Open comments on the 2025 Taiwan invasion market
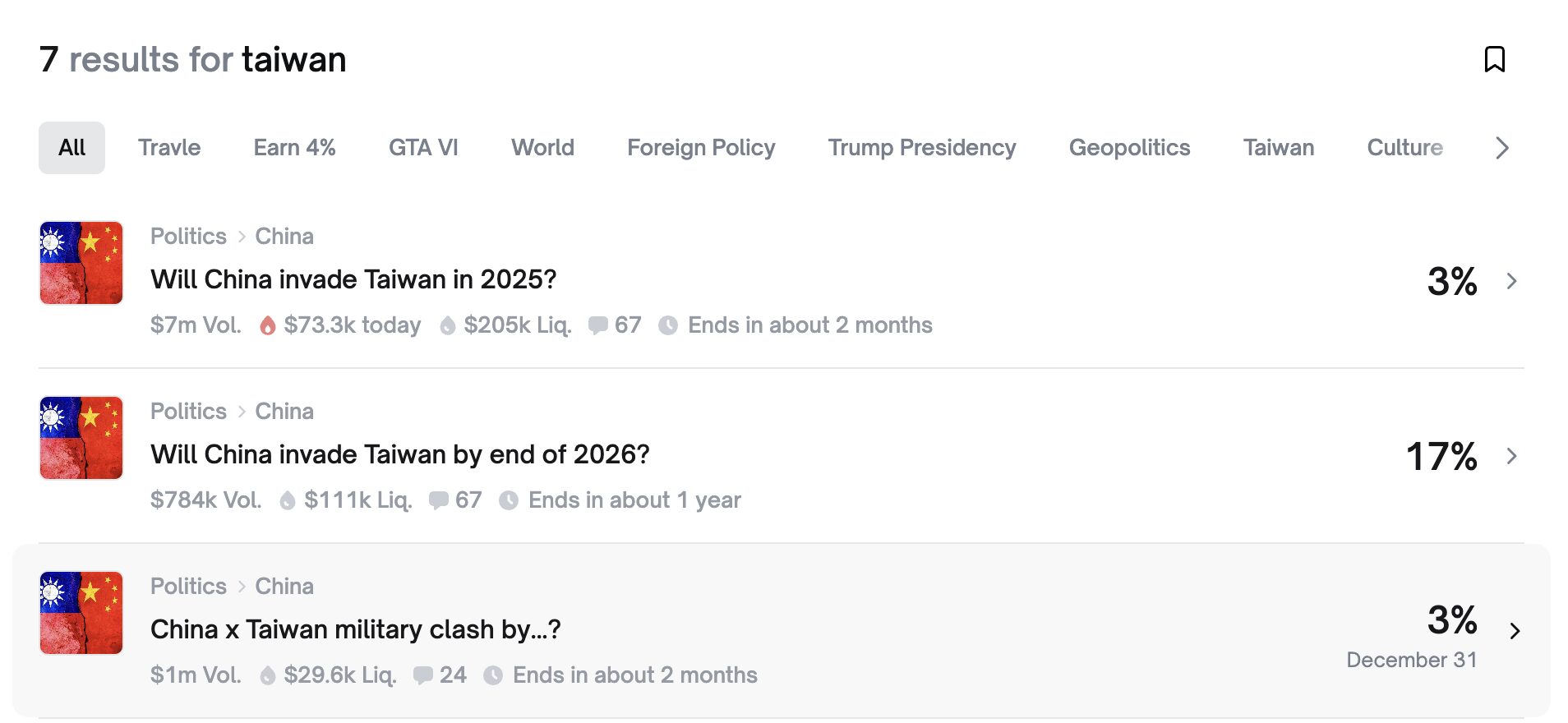This screenshot has width=1568, height=723. point(598,325)
